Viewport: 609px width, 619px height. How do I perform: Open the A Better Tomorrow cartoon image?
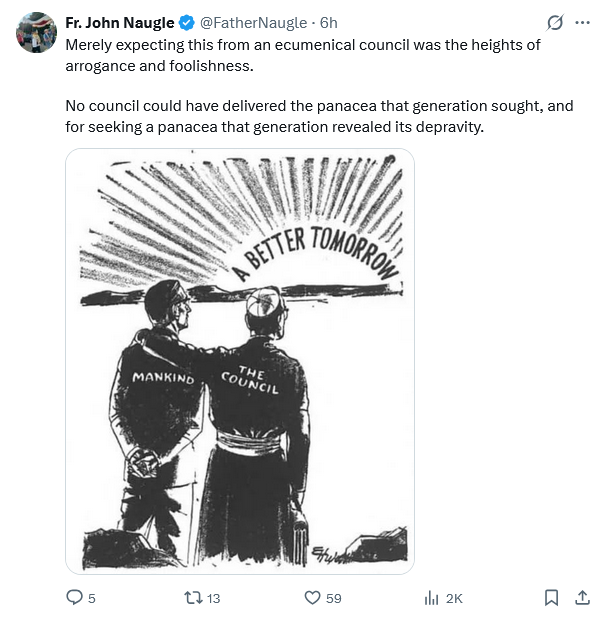240,361
